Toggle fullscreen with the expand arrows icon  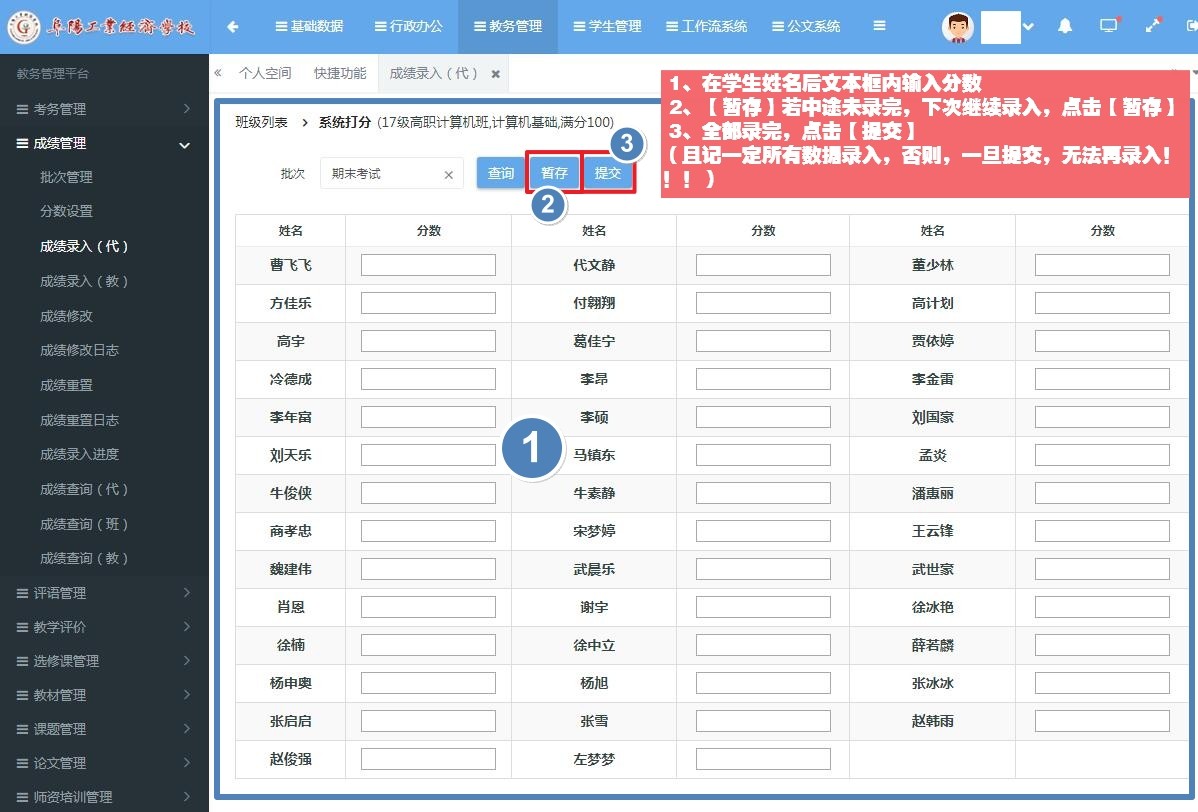[1153, 27]
